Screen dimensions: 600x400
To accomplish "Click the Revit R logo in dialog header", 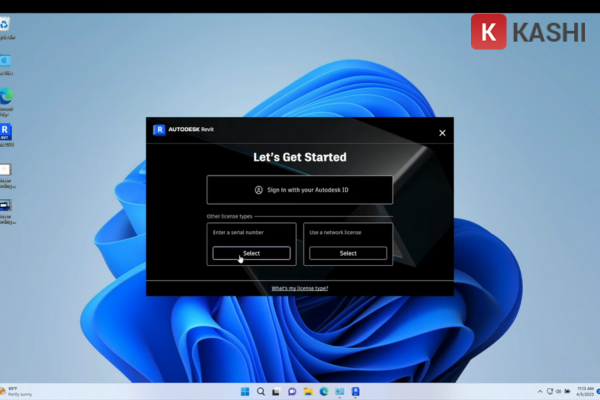I will pyautogui.click(x=159, y=130).
